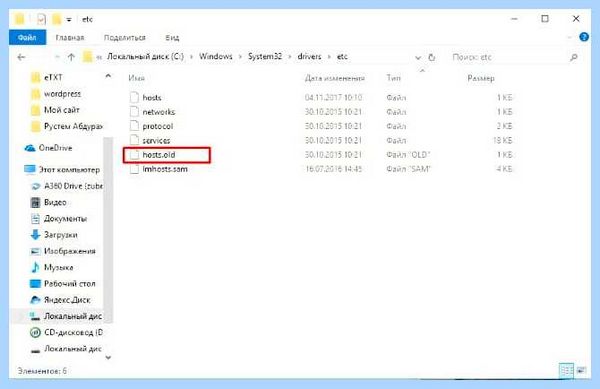Image resolution: width=600 pixels, height=389 pixels.
Task: Click the search etc input field
Action: pyautogui.click(x=509, y=57)
